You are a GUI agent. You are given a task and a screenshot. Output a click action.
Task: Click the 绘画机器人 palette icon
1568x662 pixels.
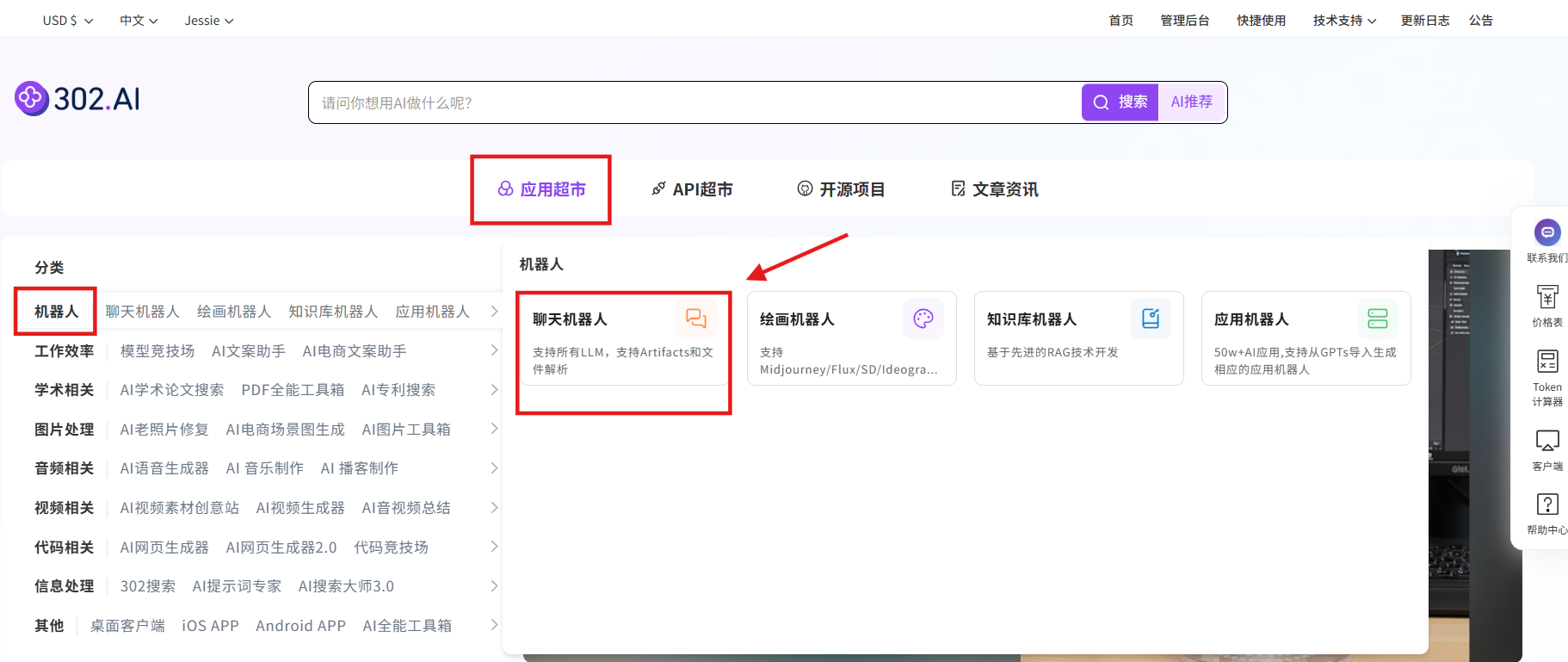923,319
